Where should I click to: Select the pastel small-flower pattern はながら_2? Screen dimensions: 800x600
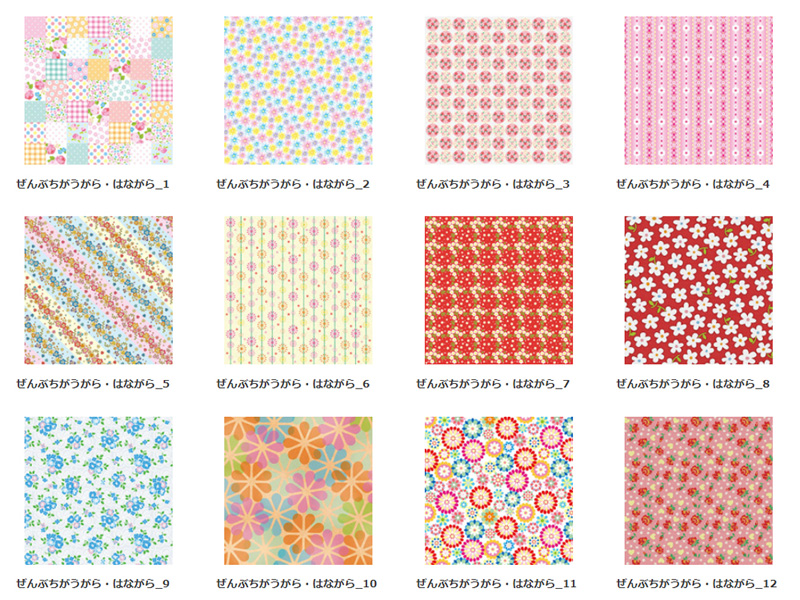tap(298, 90)
